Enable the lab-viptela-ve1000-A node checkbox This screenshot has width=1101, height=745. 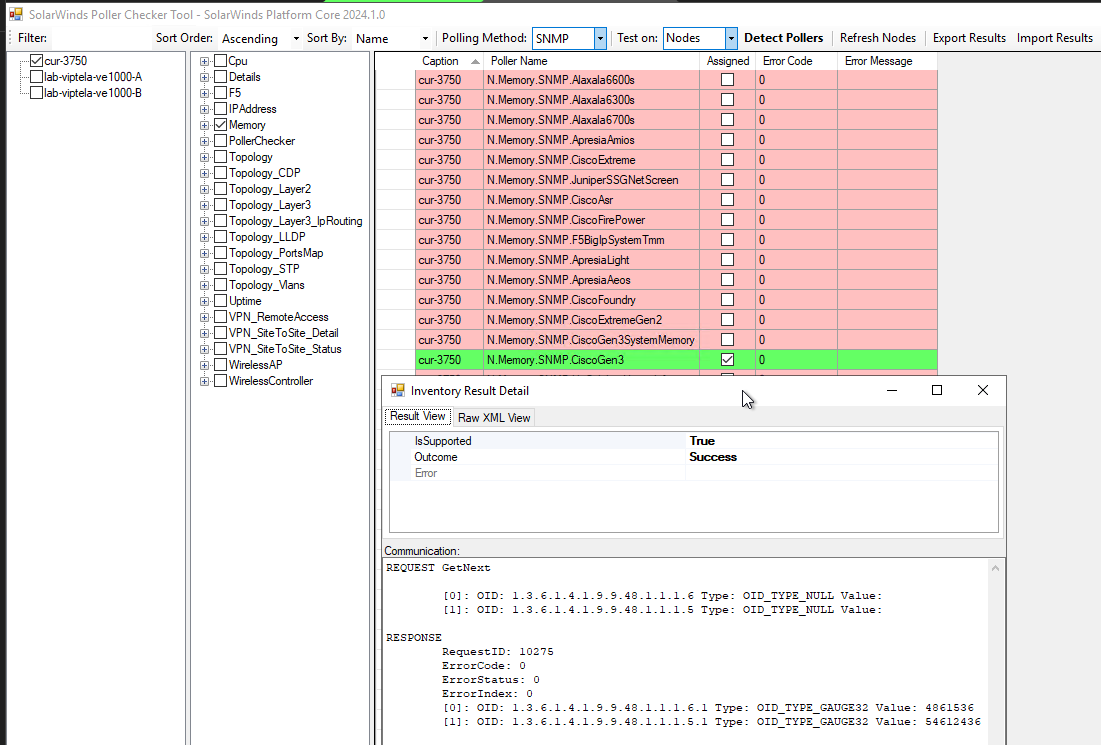34,76
